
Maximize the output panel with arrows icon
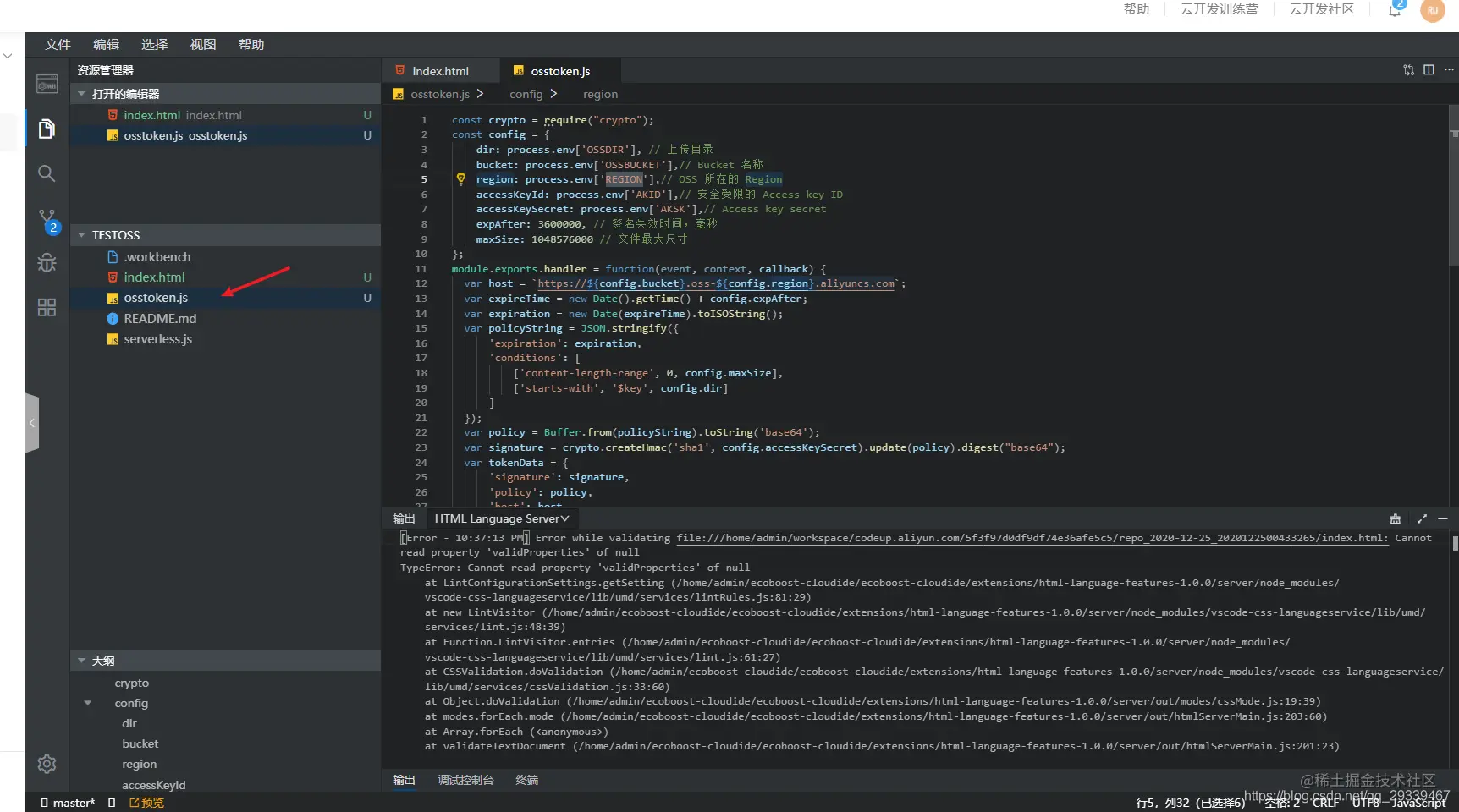[x=1422, y=518]
